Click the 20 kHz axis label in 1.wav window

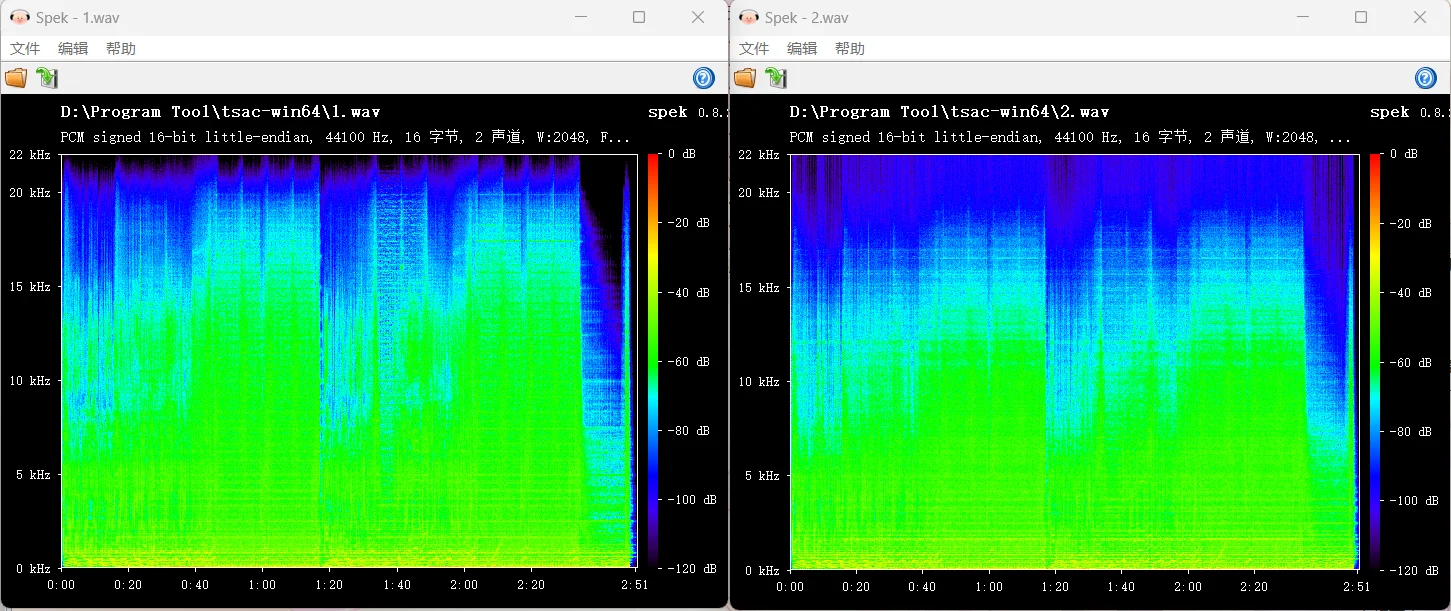tap(28, 192)
